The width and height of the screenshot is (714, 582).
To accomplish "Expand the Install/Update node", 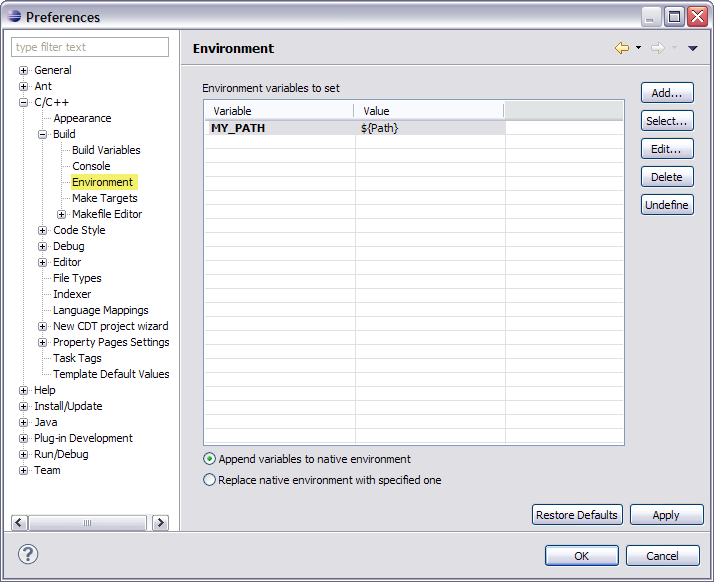I will (23, 406).
